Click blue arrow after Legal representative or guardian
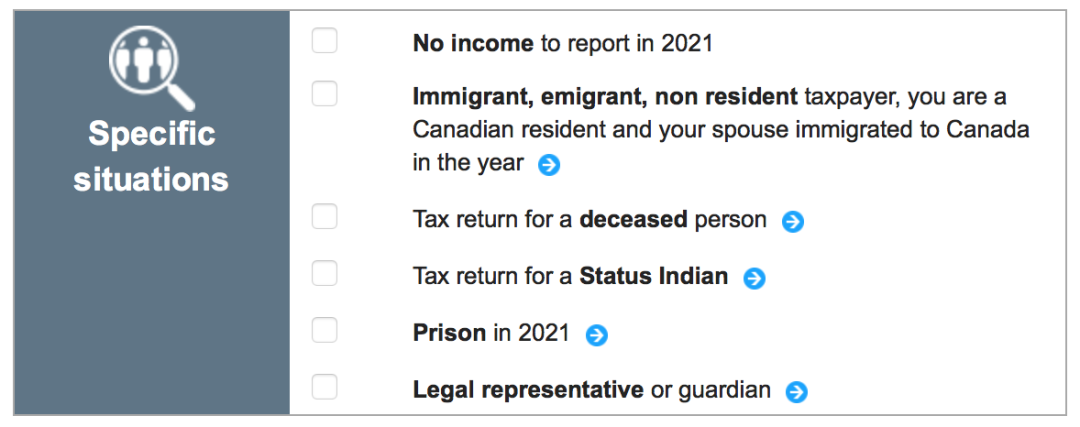This screenshot has height=427, width=1080. [797, 392]
